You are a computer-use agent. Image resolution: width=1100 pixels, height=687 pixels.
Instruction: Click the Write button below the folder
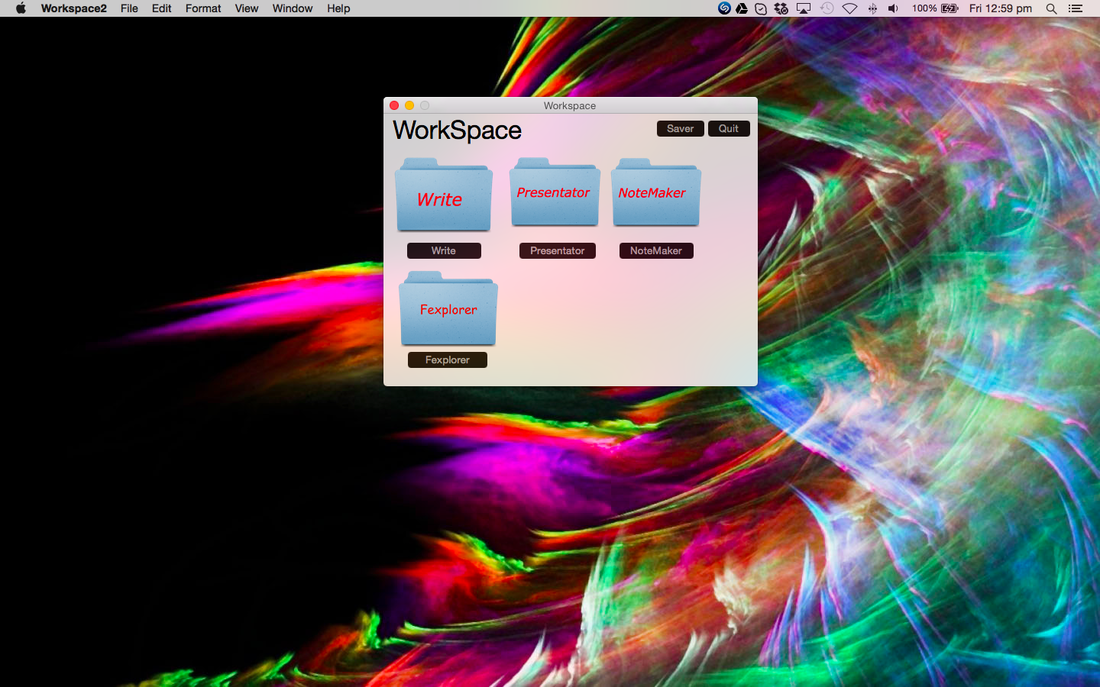444,251
